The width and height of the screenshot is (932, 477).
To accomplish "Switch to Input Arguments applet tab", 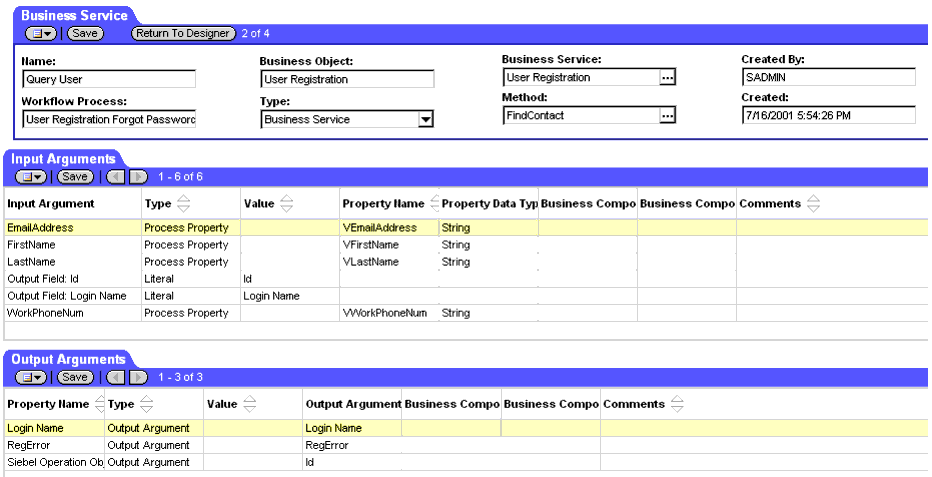I will tap(63, 159).
